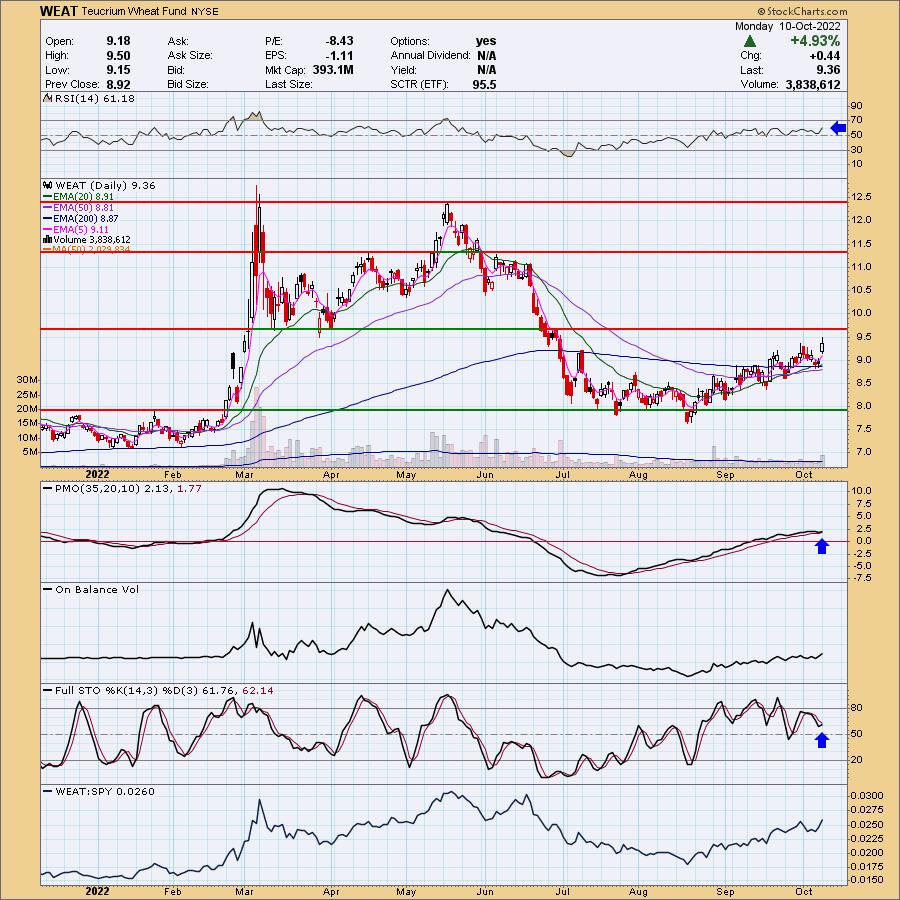The width and height of the screenshot is (900, 900).
Task: Click the Prev Close value 8.92
Action: [x=118, y=84]
